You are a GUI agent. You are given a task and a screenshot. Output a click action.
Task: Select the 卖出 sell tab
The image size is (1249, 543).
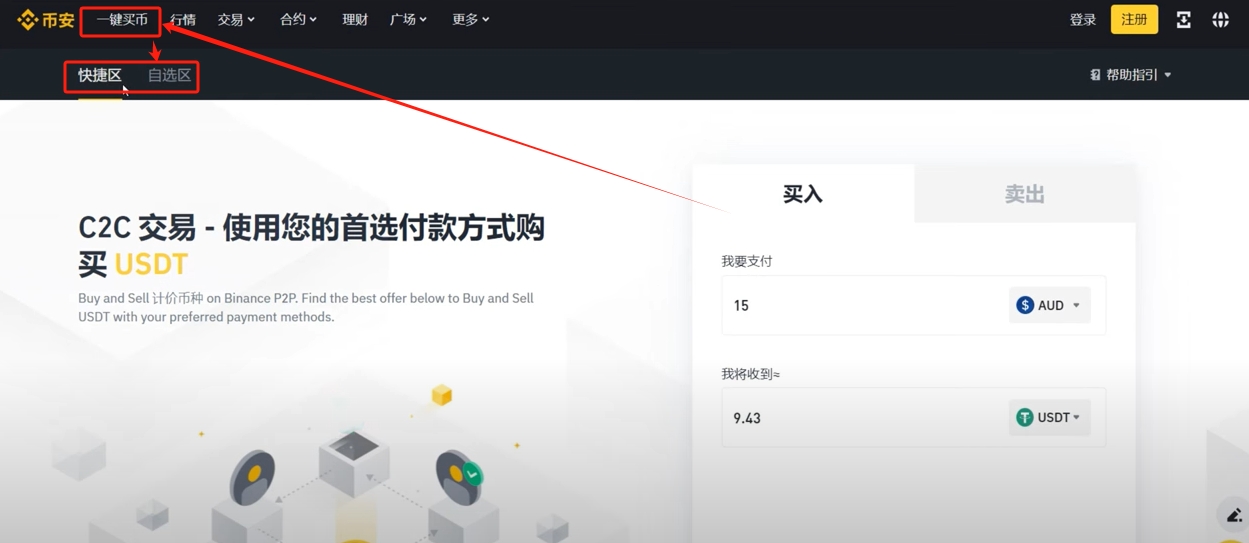click(x=1025, y=194)
